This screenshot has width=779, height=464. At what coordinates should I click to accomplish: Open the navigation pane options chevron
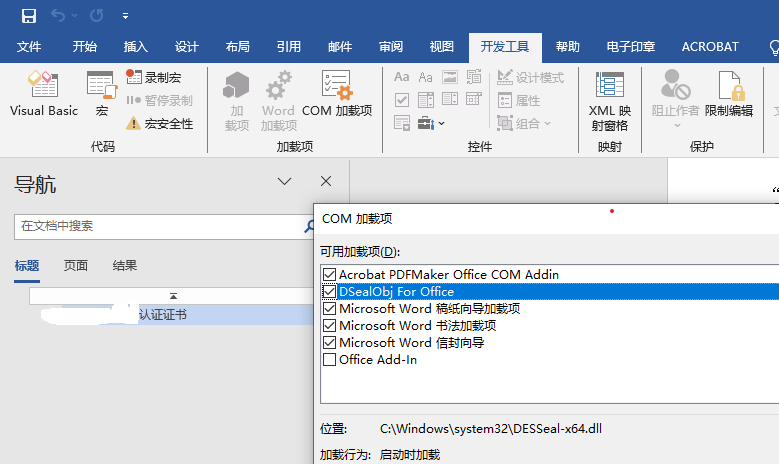click(284, 181)
